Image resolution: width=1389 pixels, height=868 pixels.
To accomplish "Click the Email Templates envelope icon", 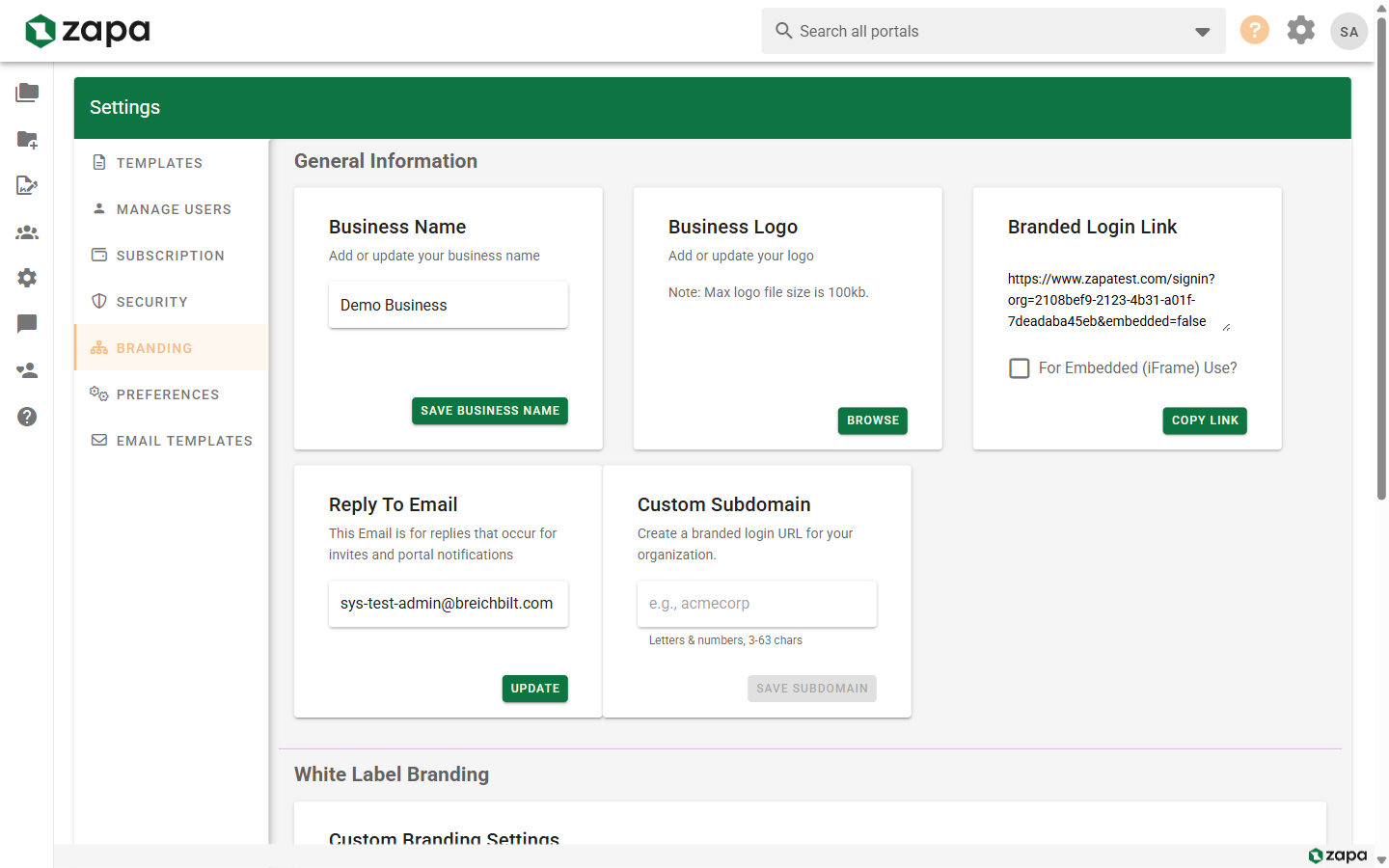I will tap(99, 440).
